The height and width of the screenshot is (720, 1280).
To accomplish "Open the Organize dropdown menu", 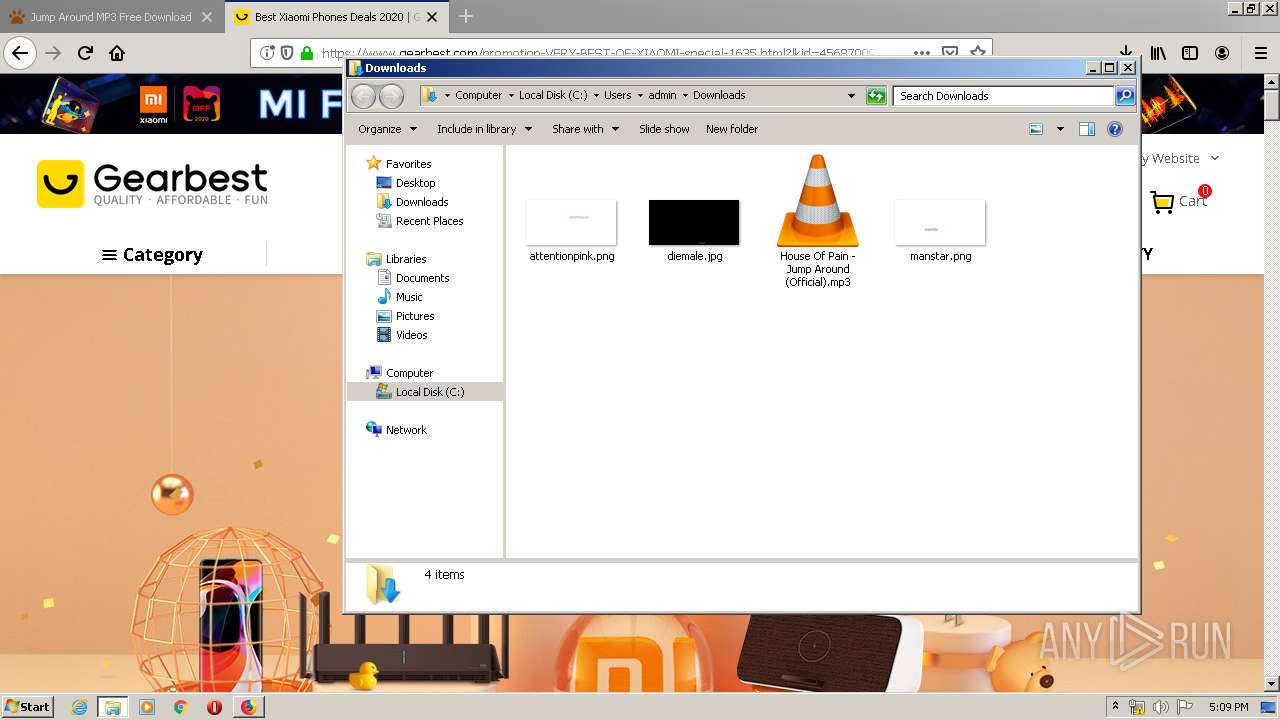I will coord(387,129).
